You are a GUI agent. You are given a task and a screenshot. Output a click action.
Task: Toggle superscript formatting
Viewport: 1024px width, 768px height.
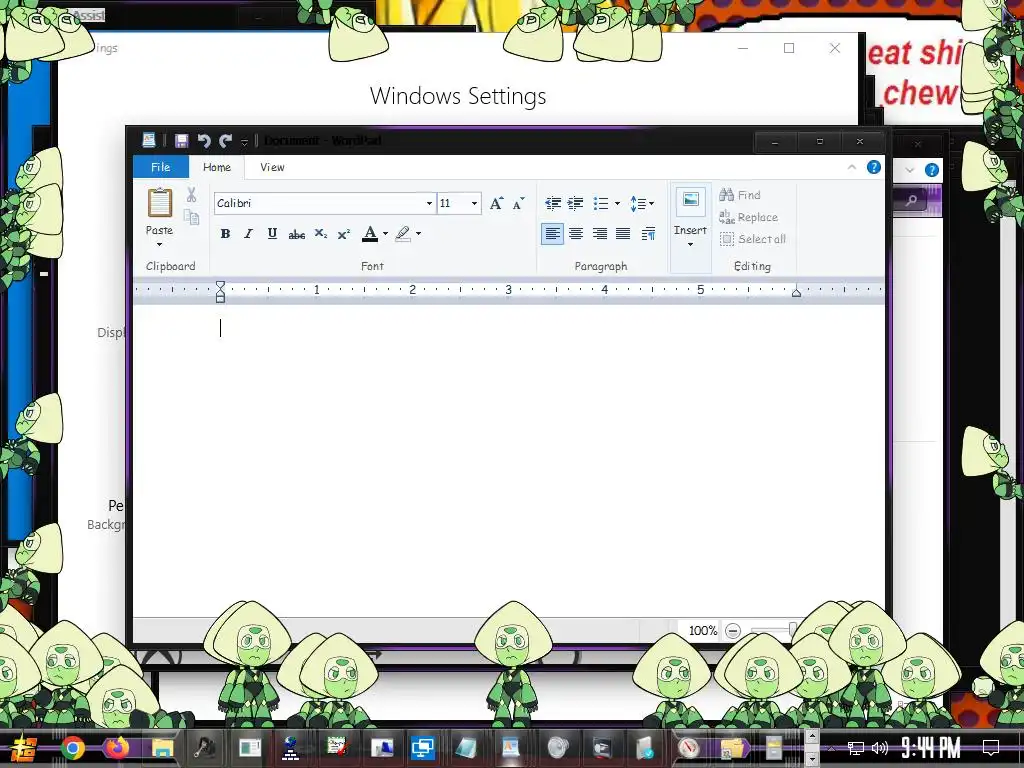click(344, 234)
